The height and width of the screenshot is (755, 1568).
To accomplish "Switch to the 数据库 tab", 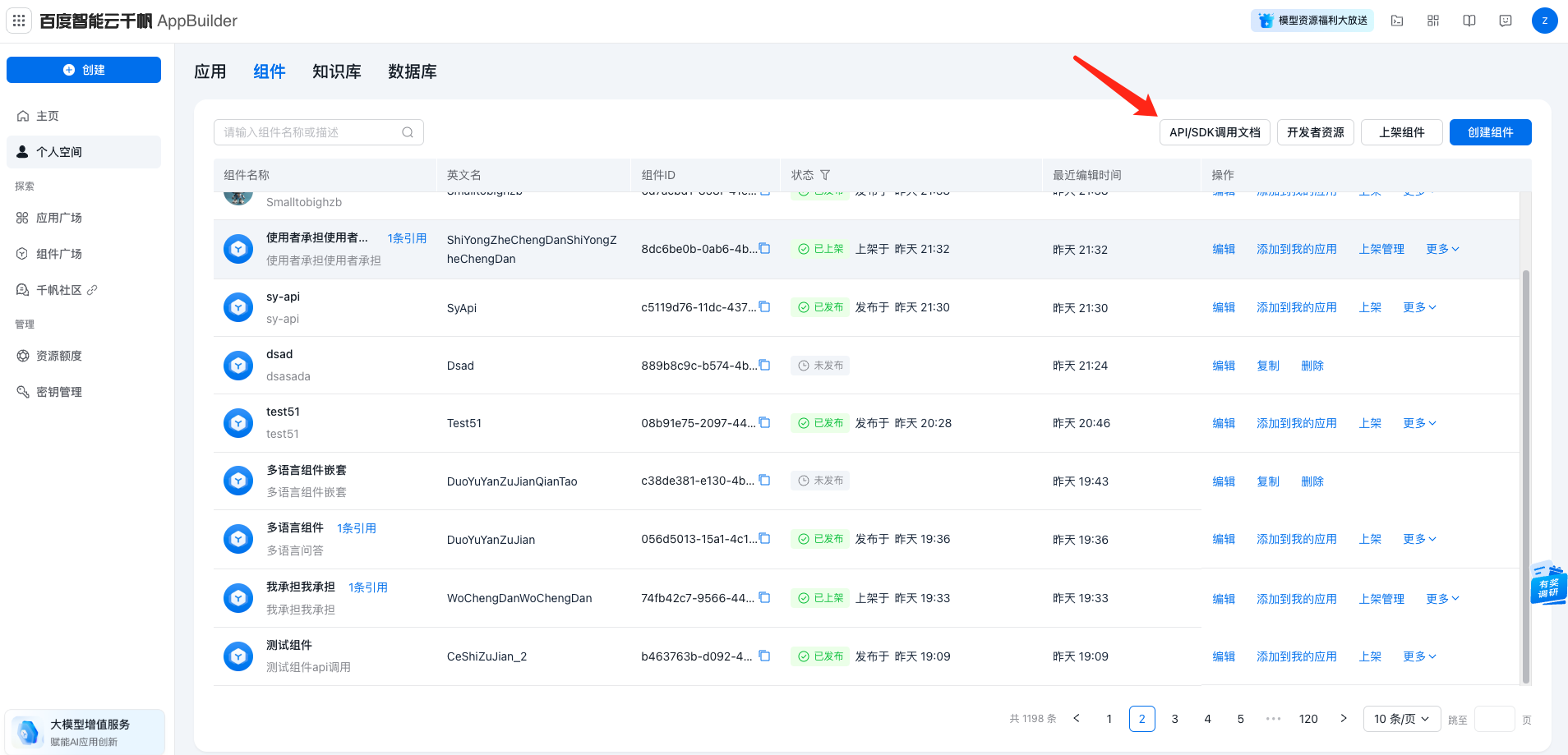I will (413, 71).
